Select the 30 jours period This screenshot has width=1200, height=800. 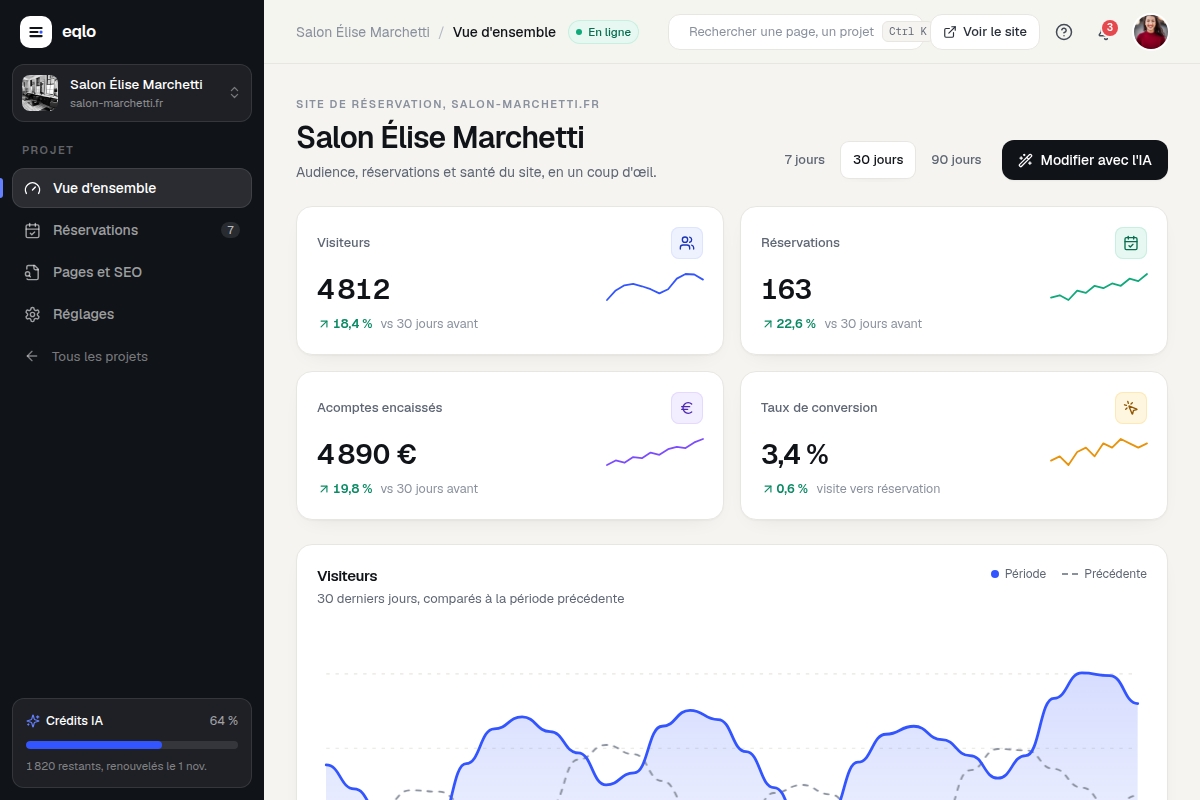pos(878,160)
